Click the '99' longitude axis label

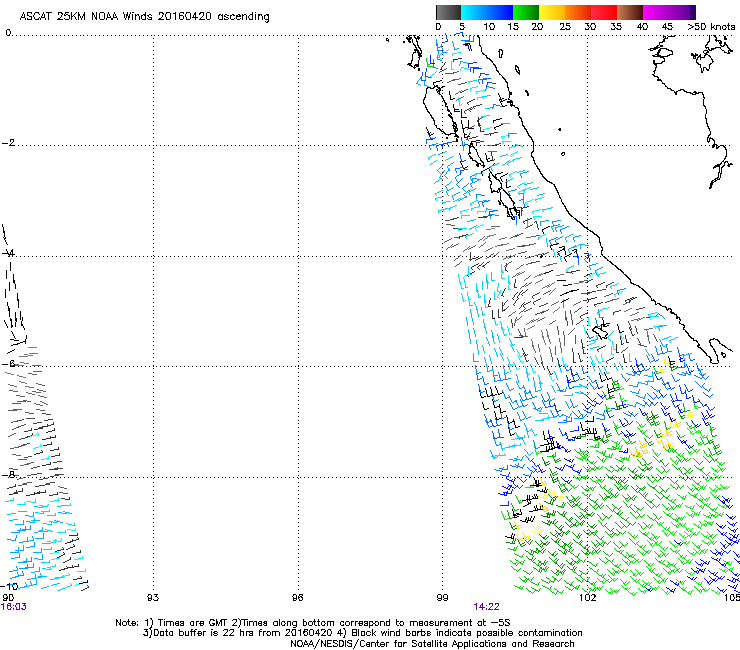tap(442, 598)
